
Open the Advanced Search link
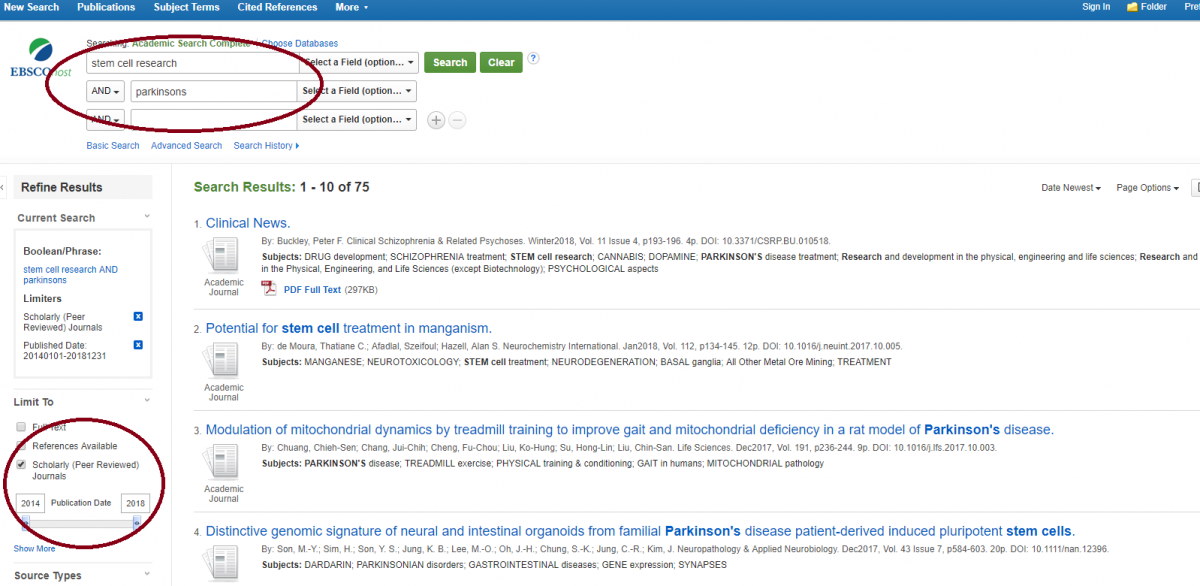(186, 146)
